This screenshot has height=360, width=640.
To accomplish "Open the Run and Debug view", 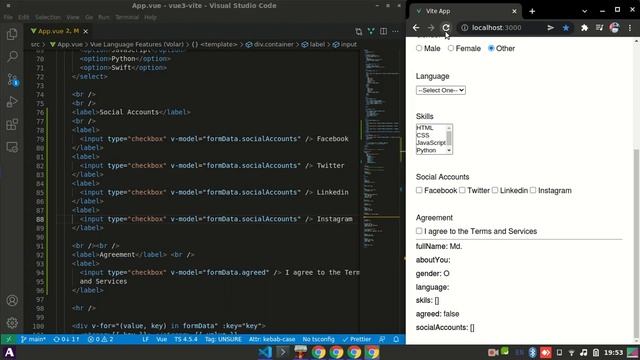I will (x=12, y=102).
